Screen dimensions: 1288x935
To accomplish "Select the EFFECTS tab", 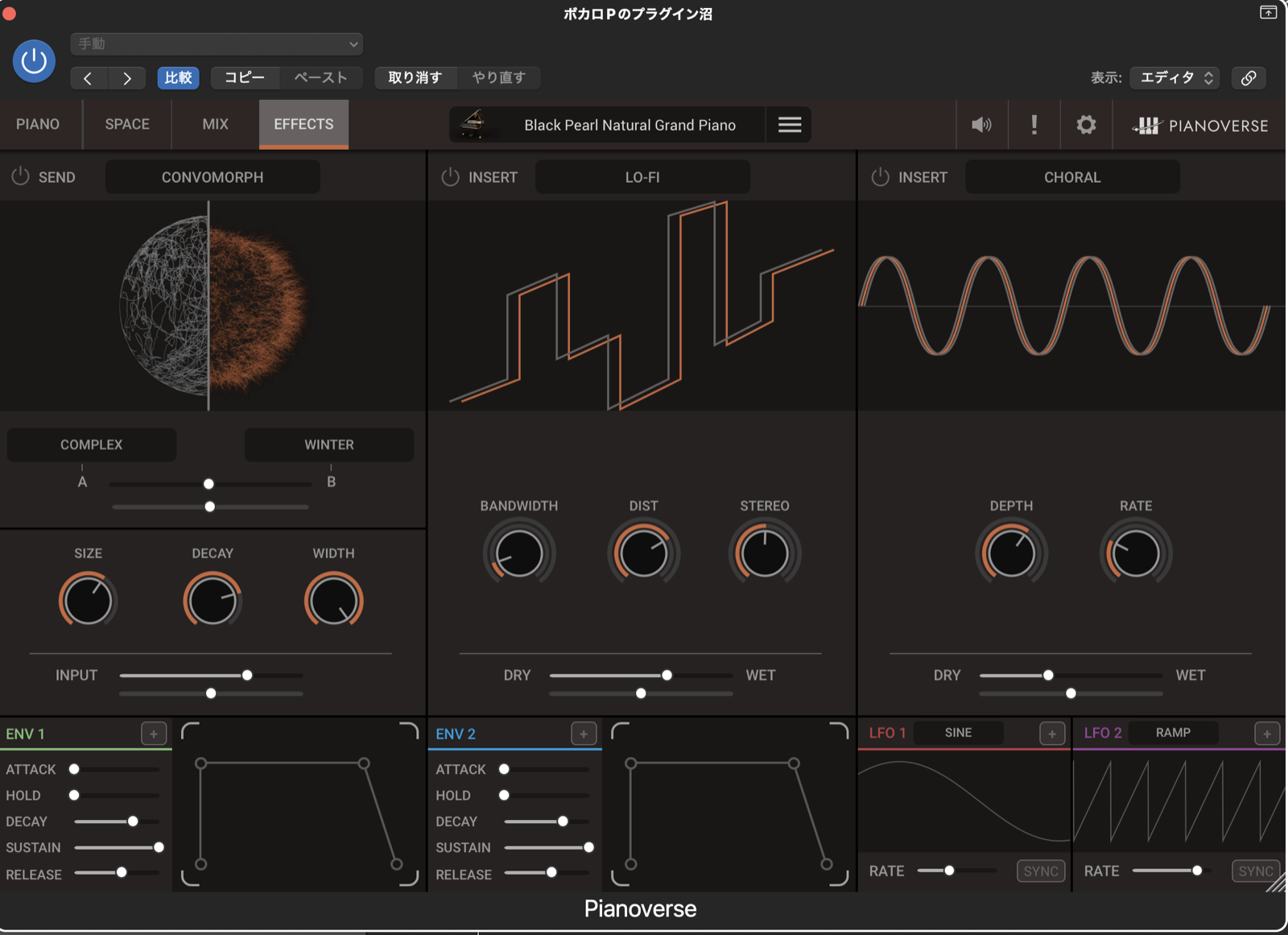I will click(x=303, y=125).
